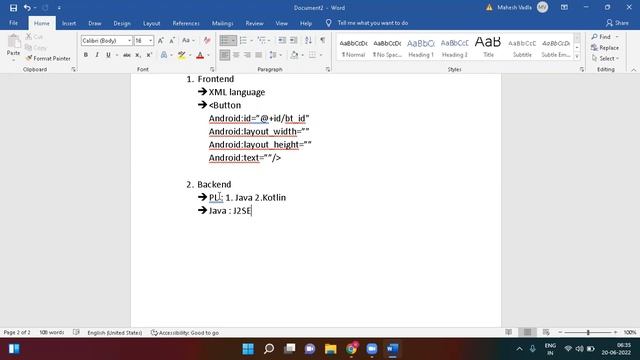Viewport: 640px width, 360px height.
Task: Open the font name dropdown
Action: tap(129, 40)
